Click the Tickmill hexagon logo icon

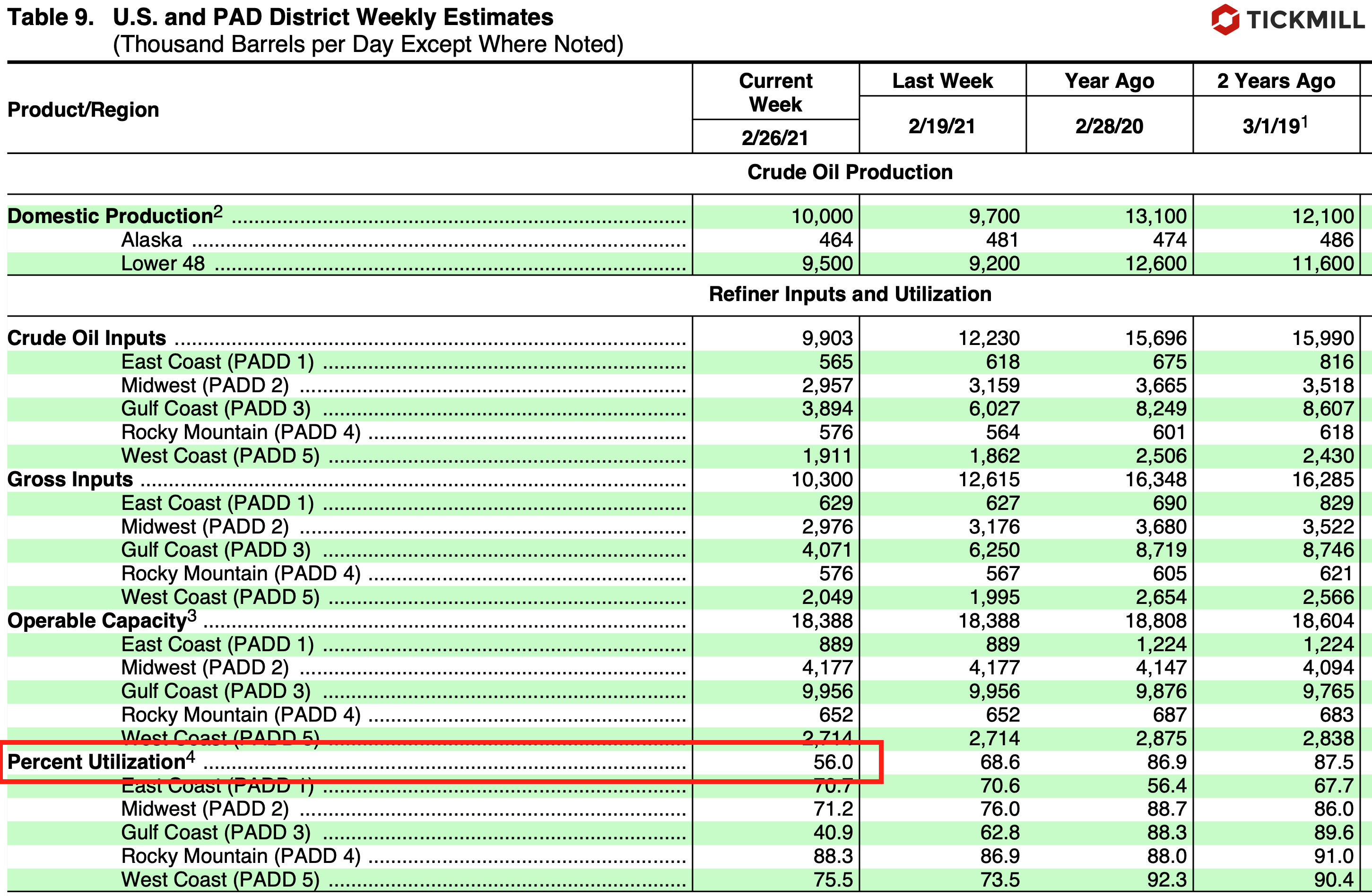pyautogui.click(x=1225, y=19)
